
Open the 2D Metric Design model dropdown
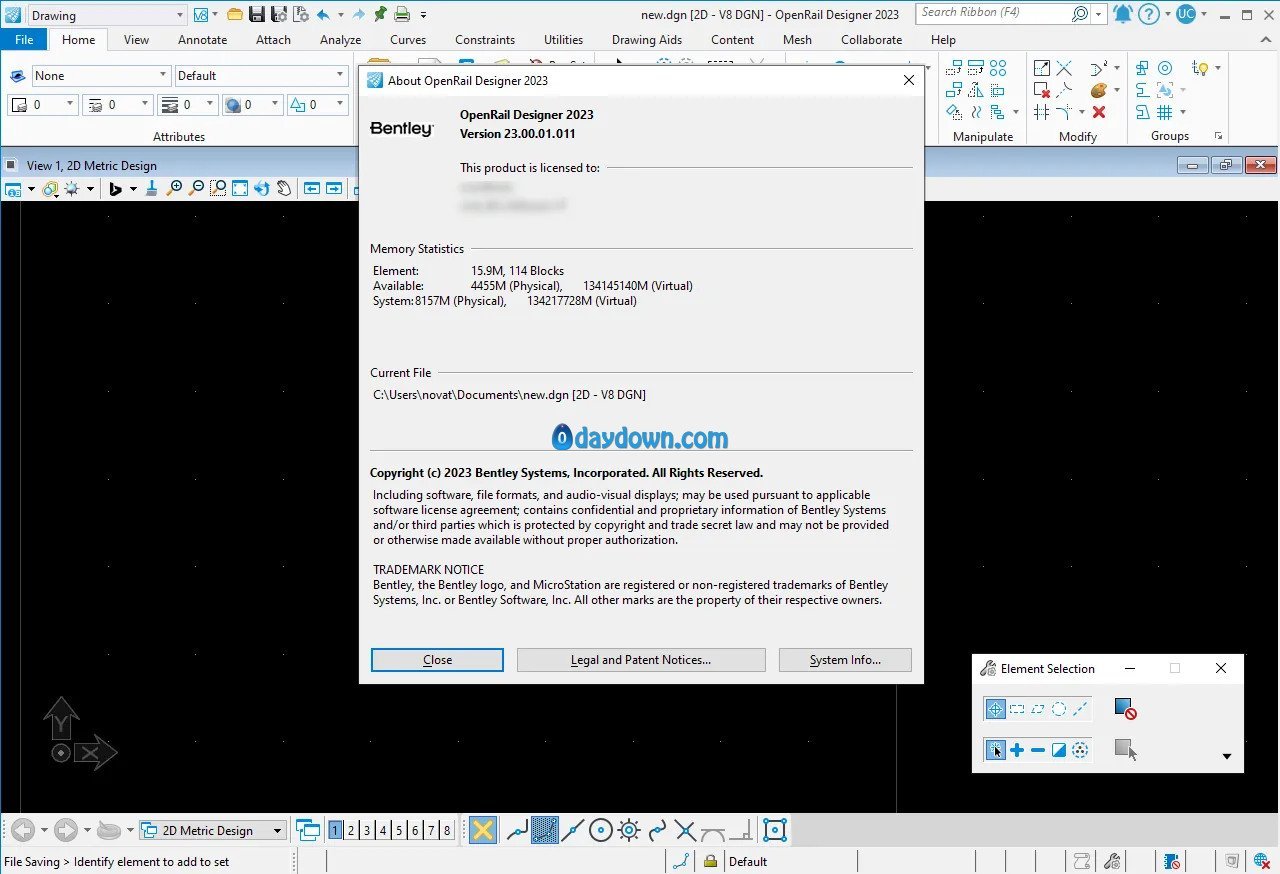[x=213, y=830]
